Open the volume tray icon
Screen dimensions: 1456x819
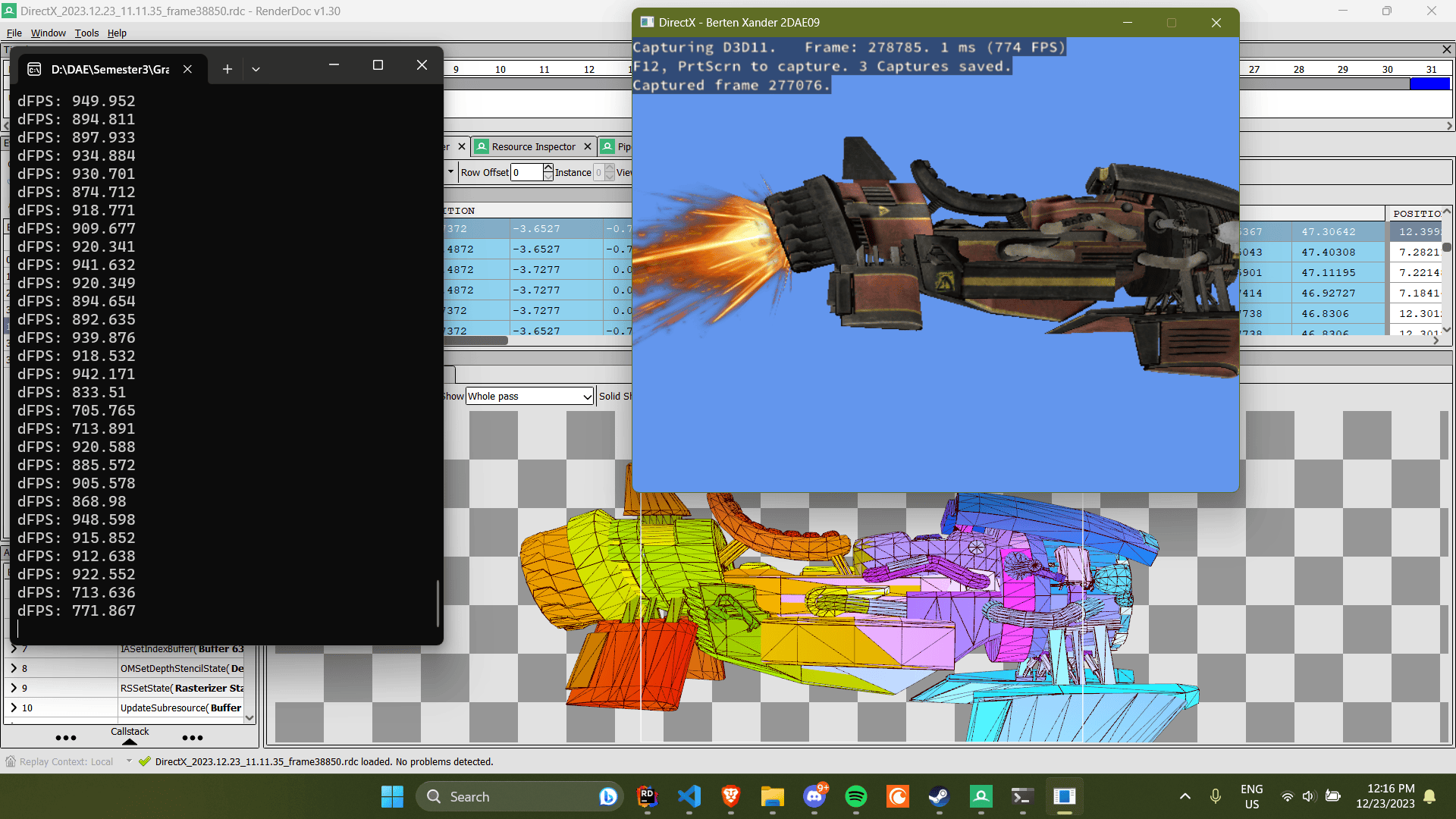point(1308,796)
